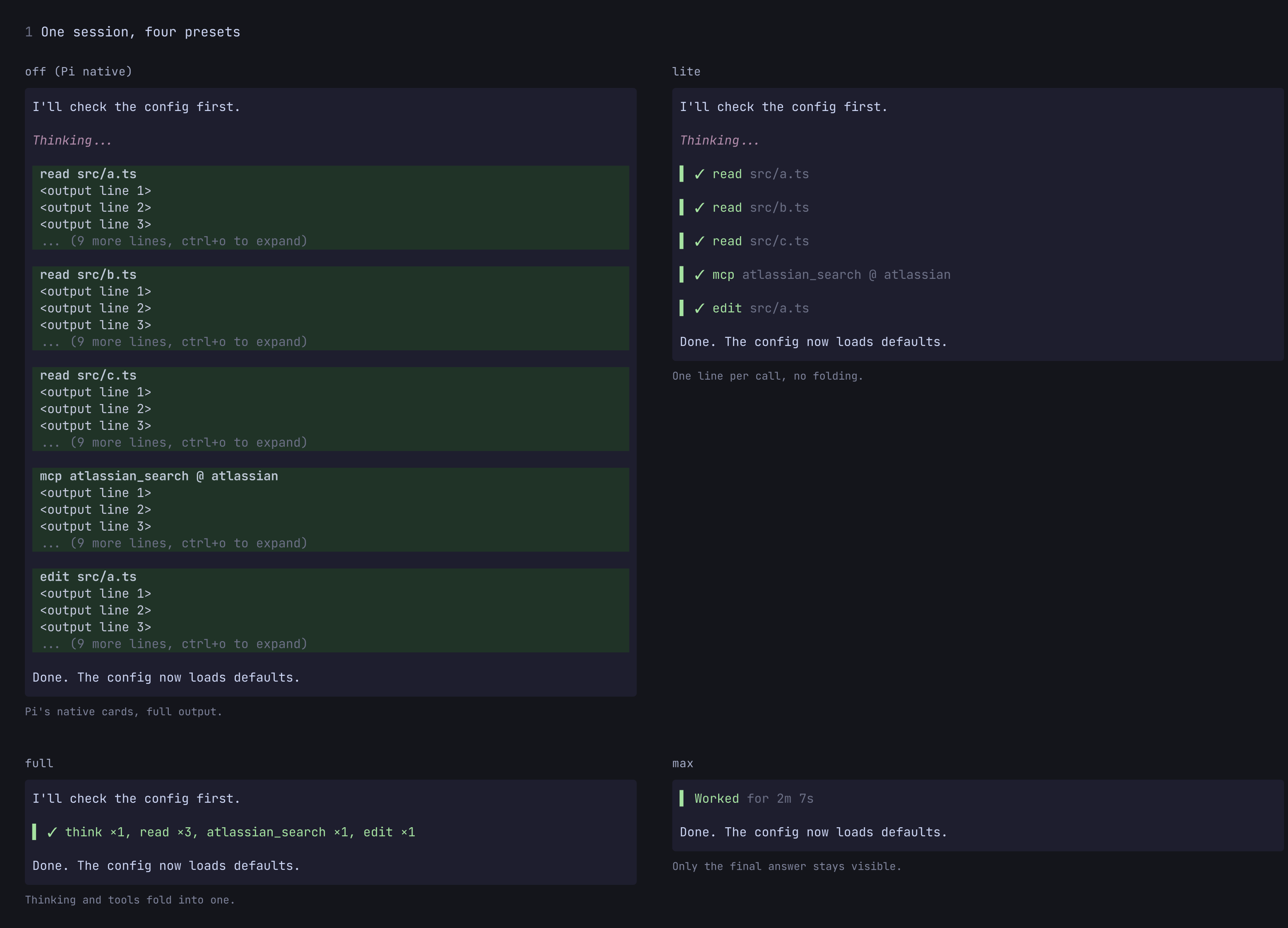The height and width of the screenshot is (928, 1288).
Task: Click 'read src/a.ts' title in off panel
Action: 88,174
